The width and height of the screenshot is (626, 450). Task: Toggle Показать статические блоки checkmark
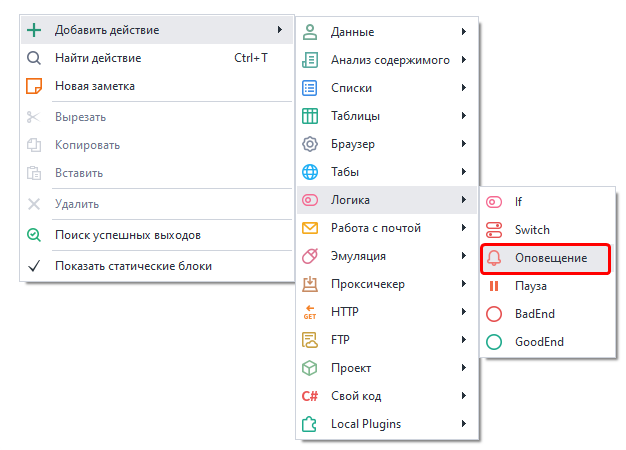[x=34, y=266]
